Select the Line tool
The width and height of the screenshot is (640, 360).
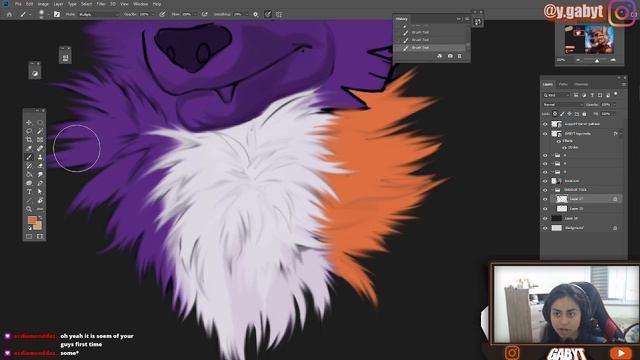pos(29,200)
